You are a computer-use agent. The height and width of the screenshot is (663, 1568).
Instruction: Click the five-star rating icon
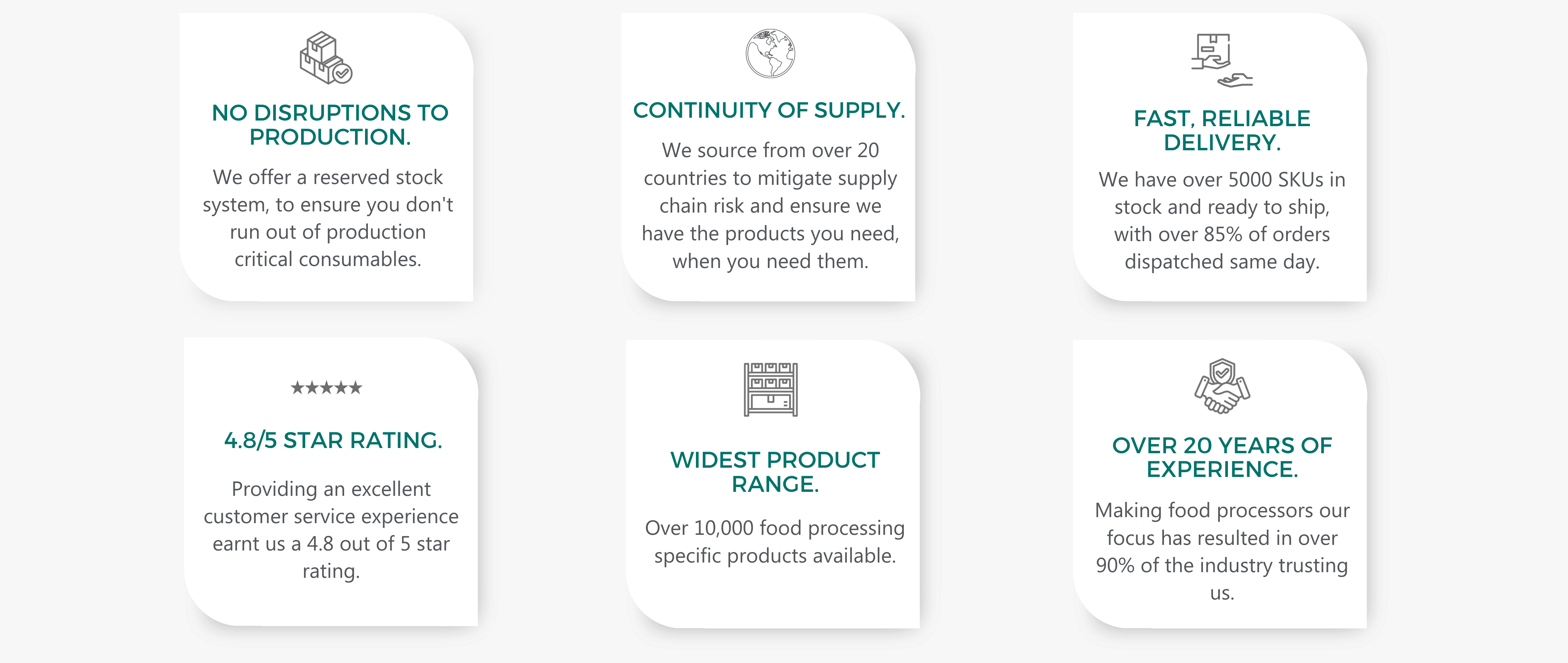[326, 387]
